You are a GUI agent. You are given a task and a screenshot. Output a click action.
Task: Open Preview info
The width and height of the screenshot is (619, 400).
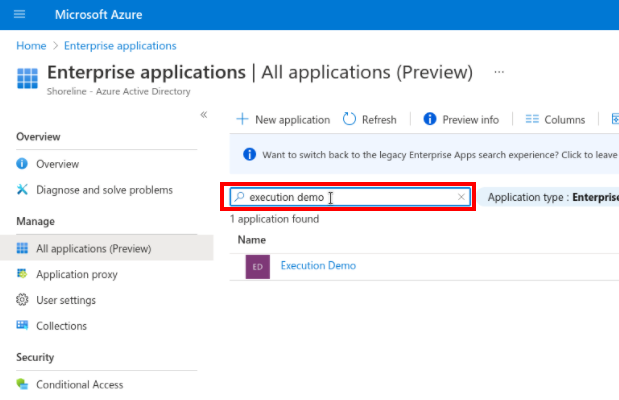[x=461, y=119]
